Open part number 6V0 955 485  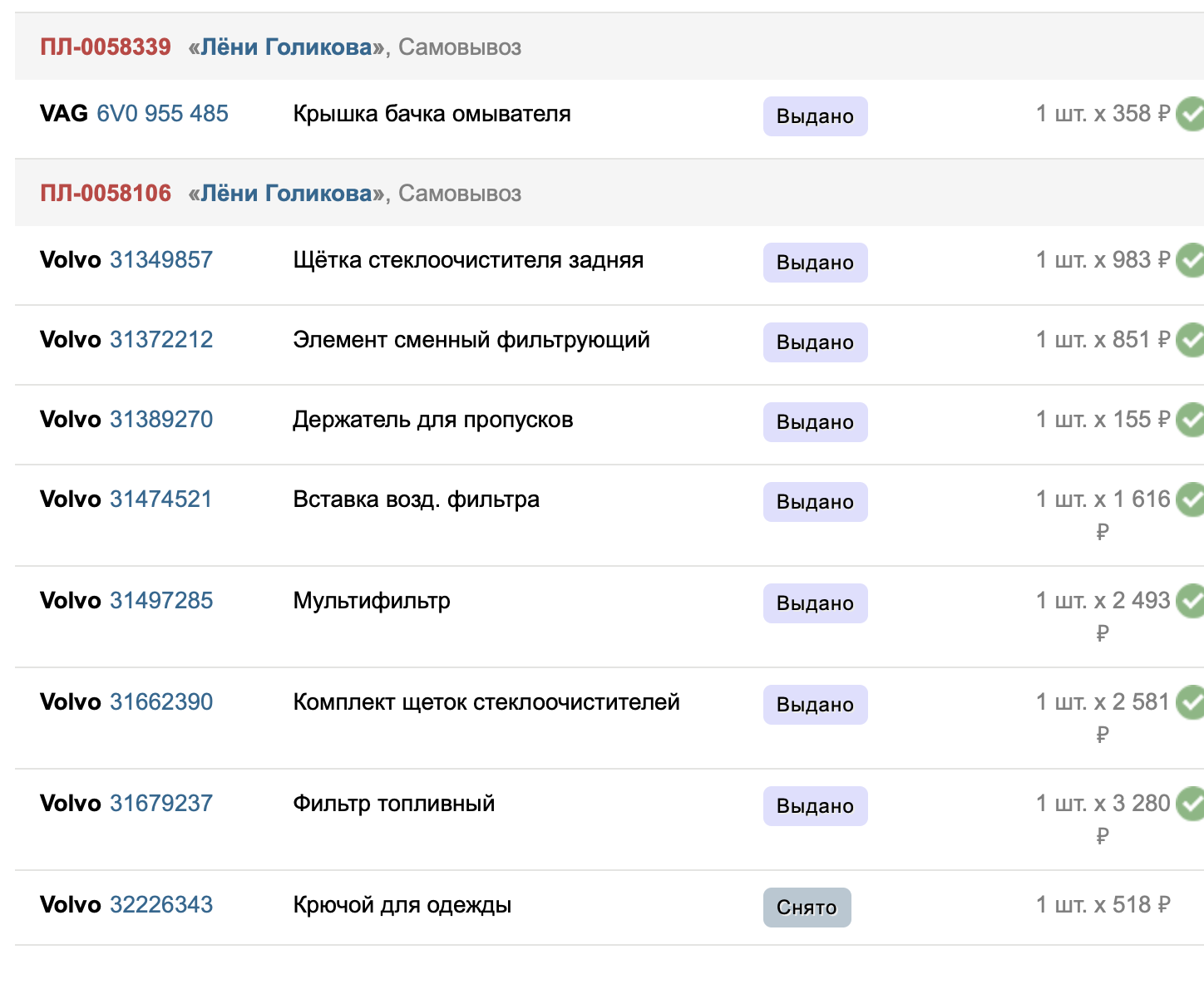[x=162, y=114]
